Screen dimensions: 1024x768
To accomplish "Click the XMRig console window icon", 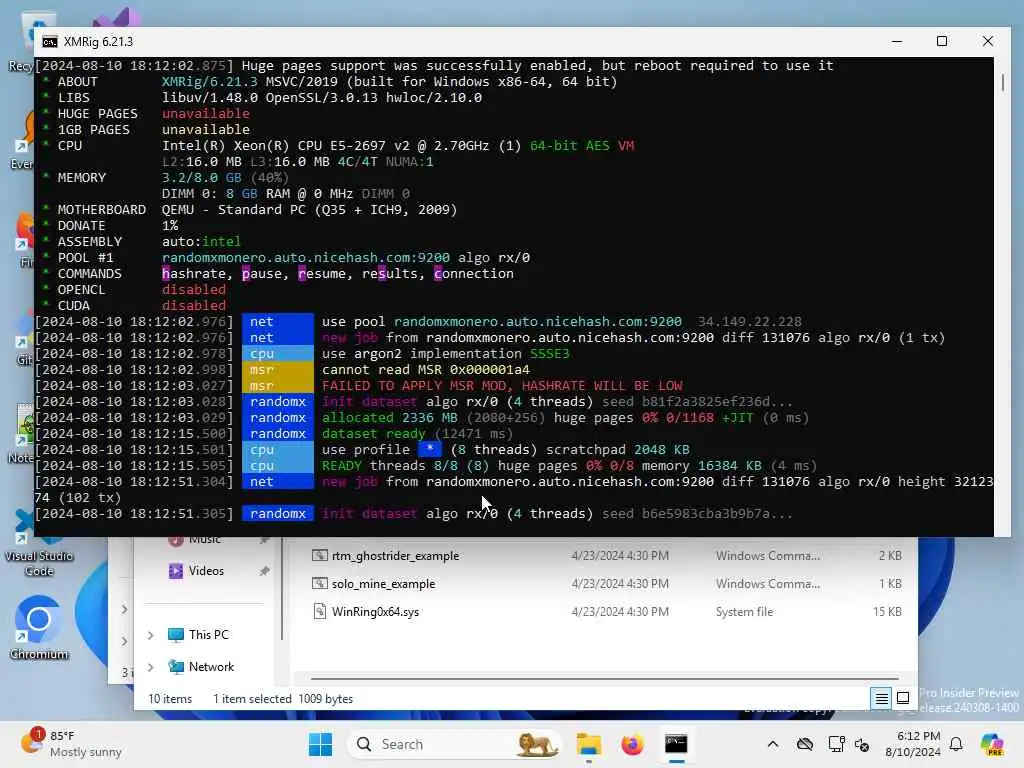I will pos(50,42).
